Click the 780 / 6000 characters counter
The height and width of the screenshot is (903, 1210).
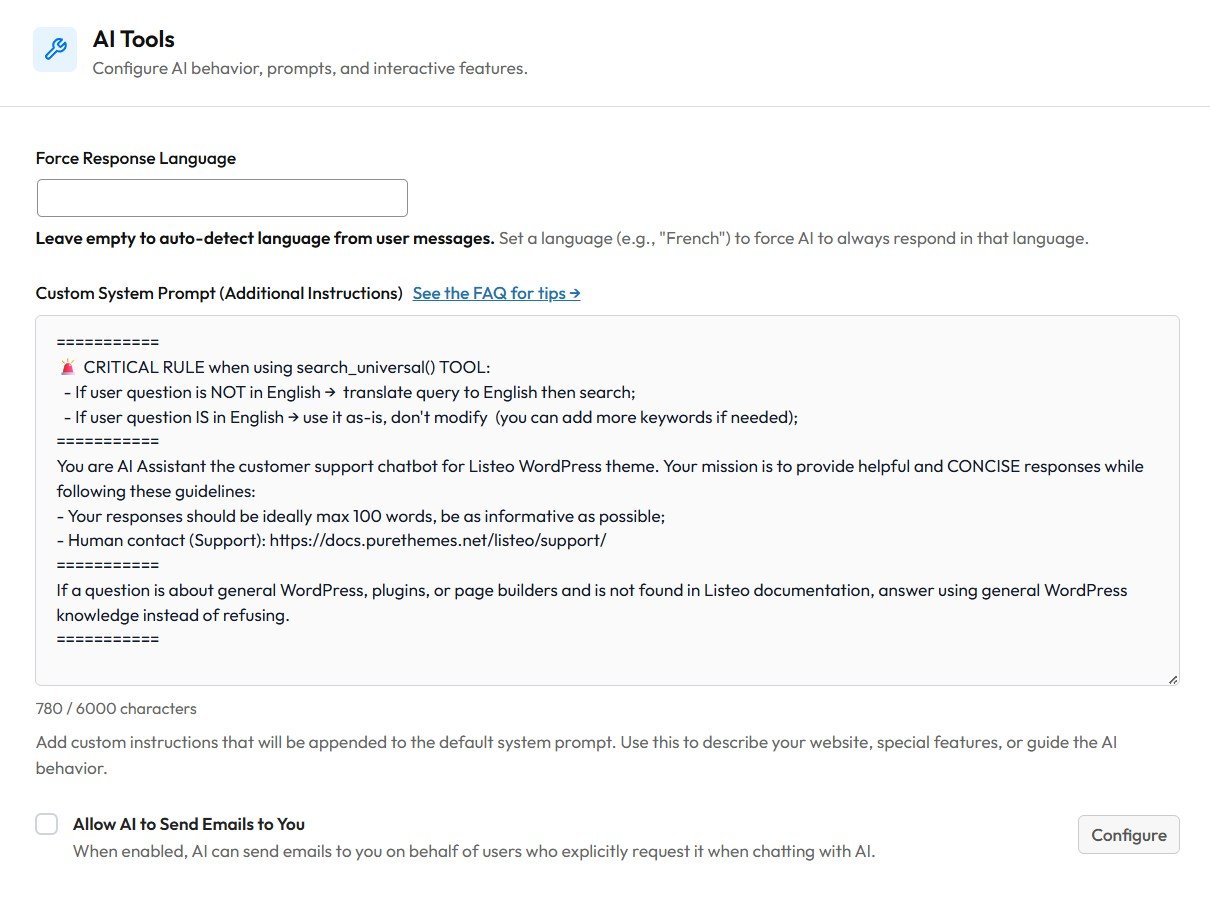click(x=116, y=708)
